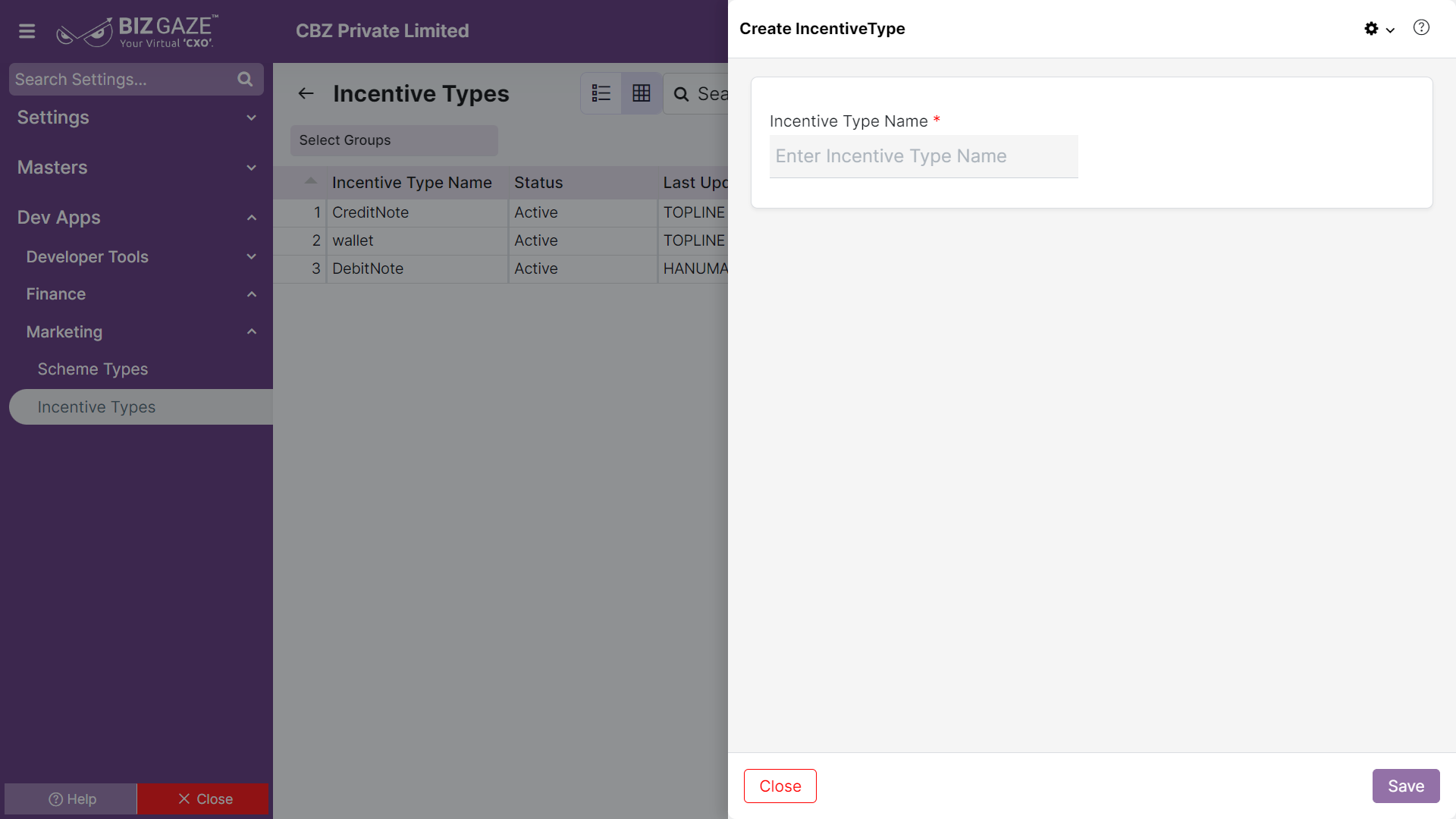The width and height of the screenshot is (1456, 819).
Task: Open the help question mark icon in dialog header
Action: (x=1421, y=28)
